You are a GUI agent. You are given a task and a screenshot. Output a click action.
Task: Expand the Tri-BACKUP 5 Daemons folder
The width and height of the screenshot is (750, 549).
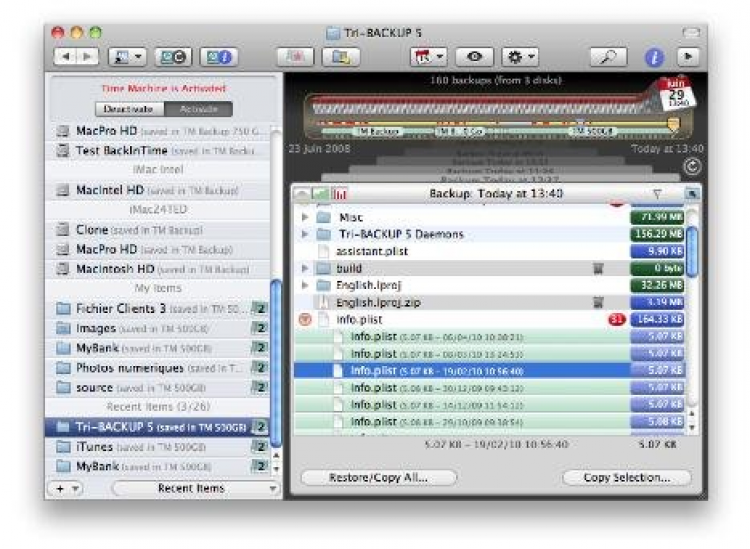pyautogui.click(x=305, y=234)
